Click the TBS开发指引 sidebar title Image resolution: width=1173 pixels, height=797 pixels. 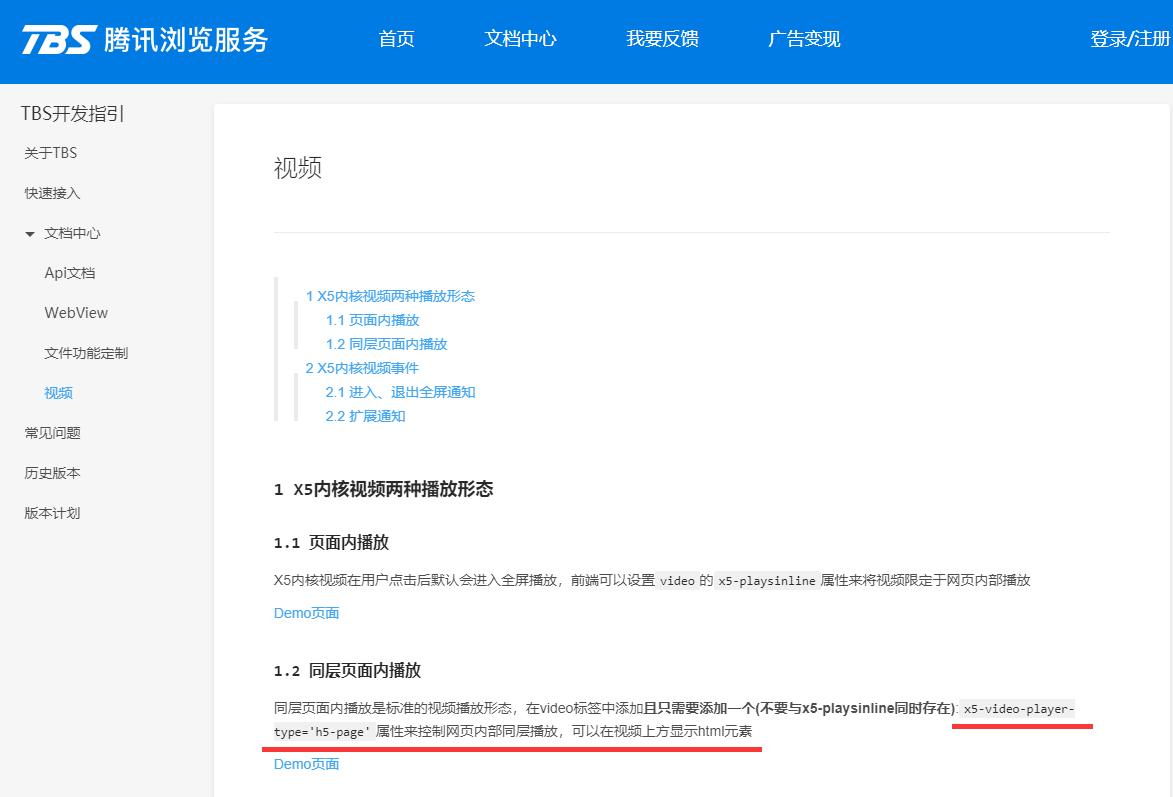coord(73,114)
